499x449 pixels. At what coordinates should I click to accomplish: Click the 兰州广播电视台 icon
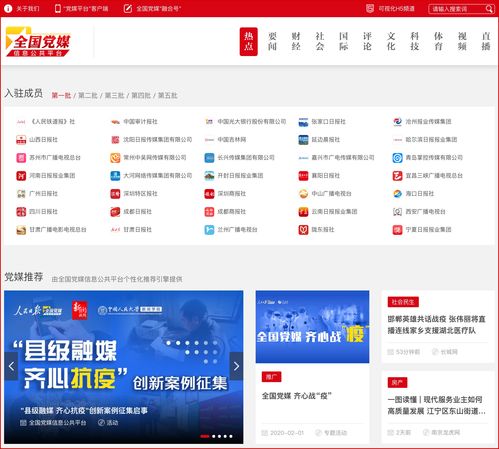[209, 230]
